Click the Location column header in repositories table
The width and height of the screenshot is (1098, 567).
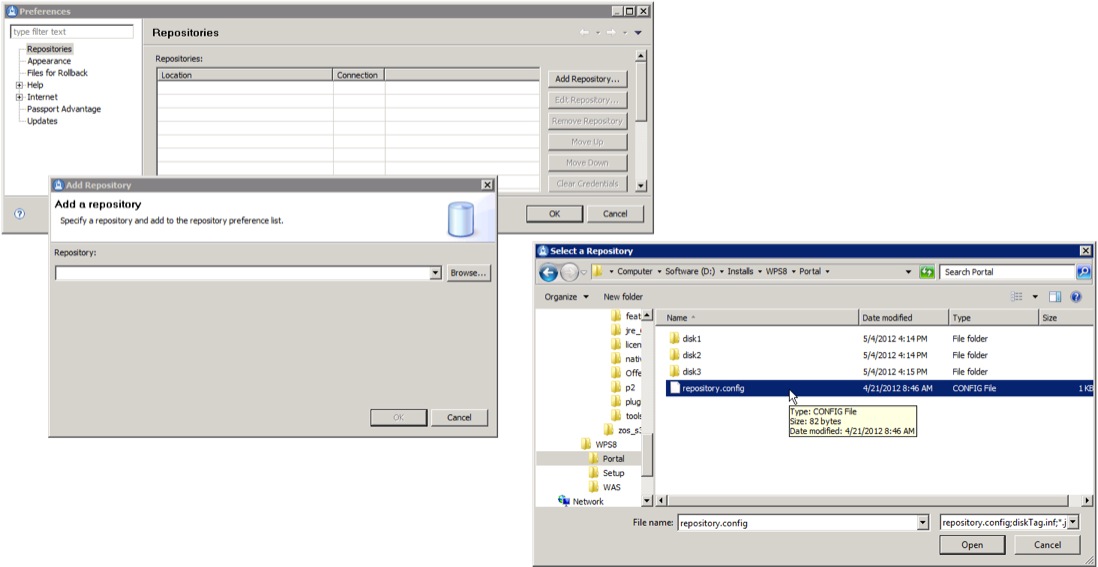click(244, 75)
